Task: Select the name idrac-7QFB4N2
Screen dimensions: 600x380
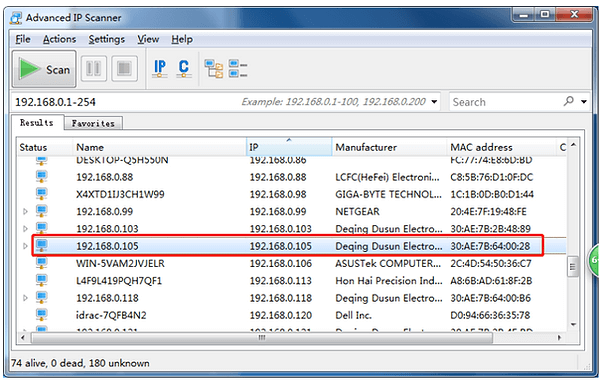Action: 111,315
